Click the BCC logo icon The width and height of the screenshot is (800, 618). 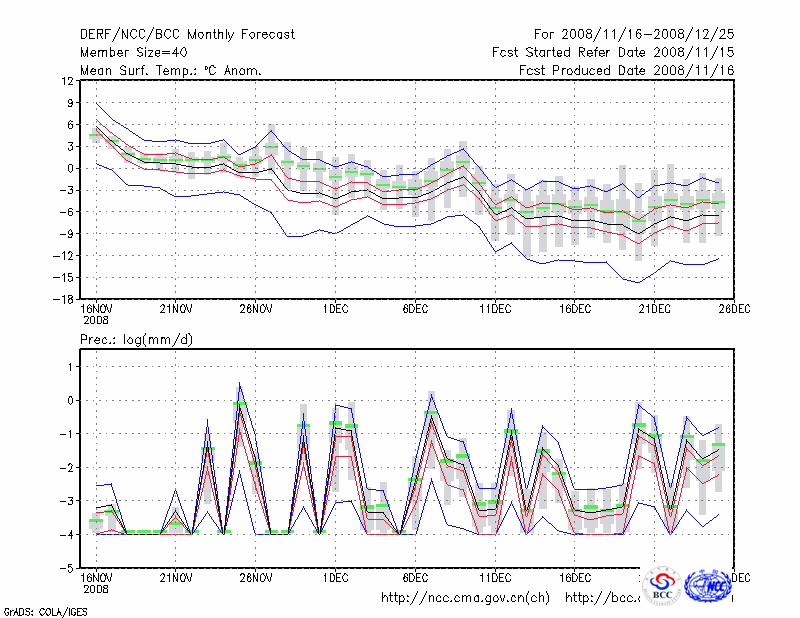[661, 587]
